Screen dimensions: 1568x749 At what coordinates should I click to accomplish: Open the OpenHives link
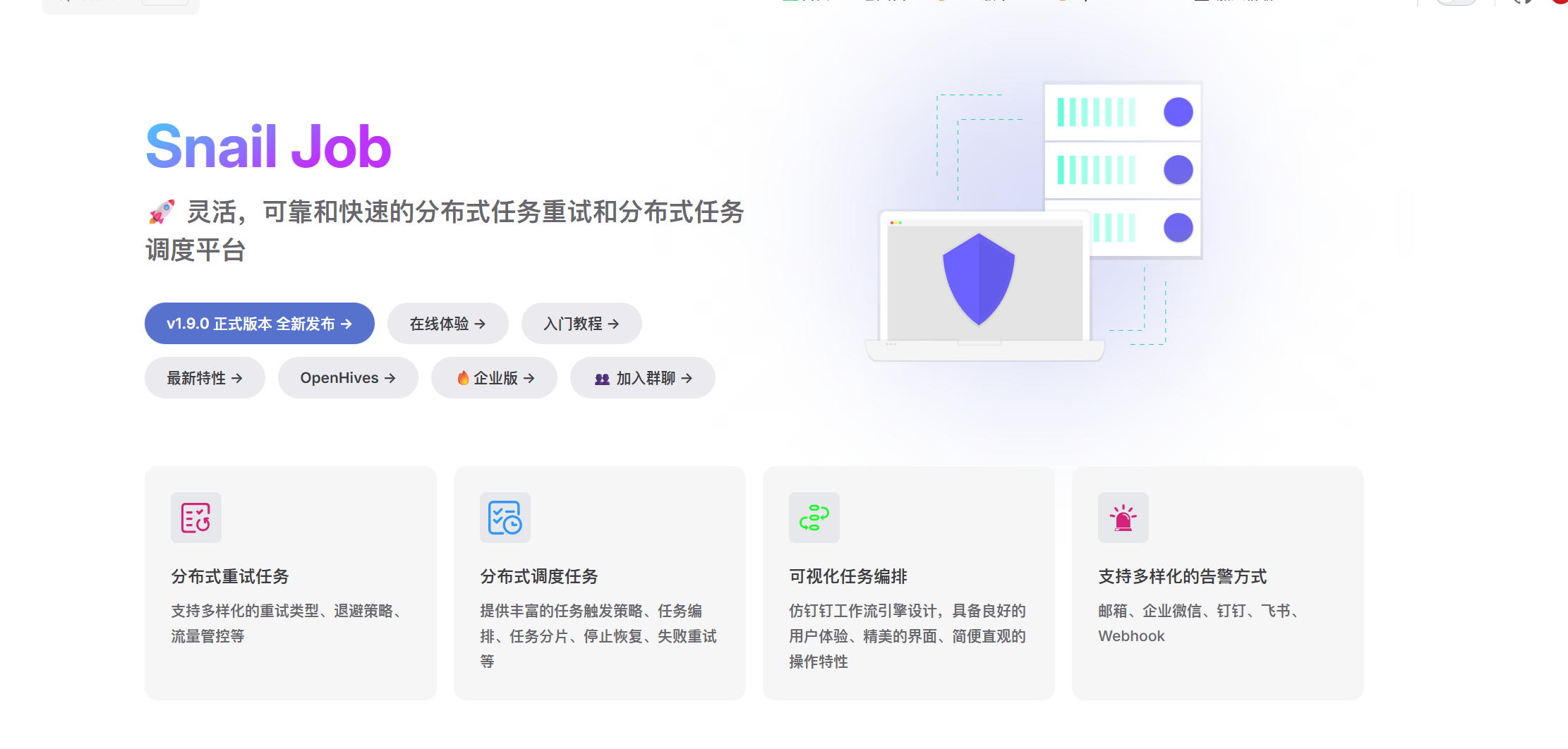click(348, 377)
